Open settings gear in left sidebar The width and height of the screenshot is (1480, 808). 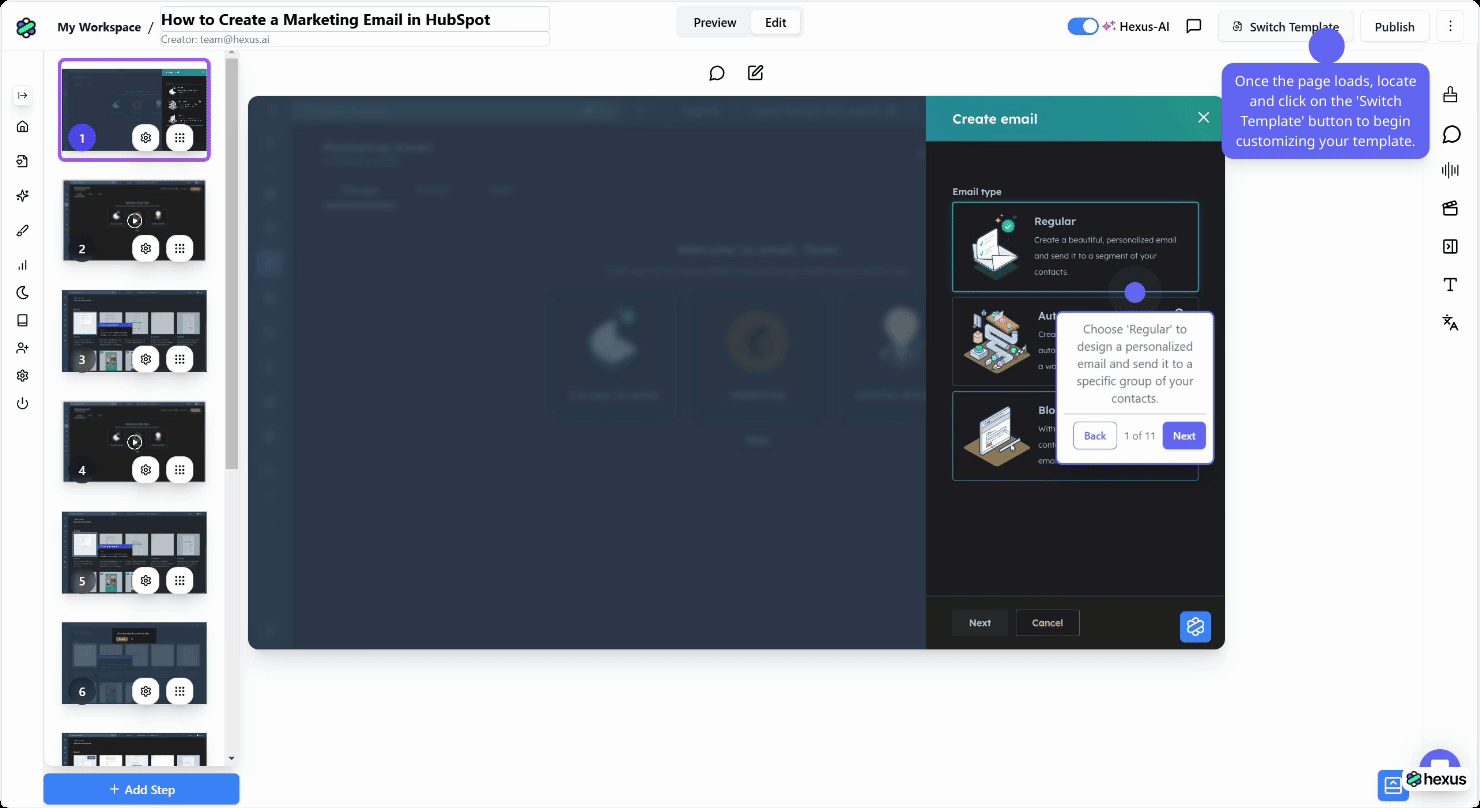[23, 376]
